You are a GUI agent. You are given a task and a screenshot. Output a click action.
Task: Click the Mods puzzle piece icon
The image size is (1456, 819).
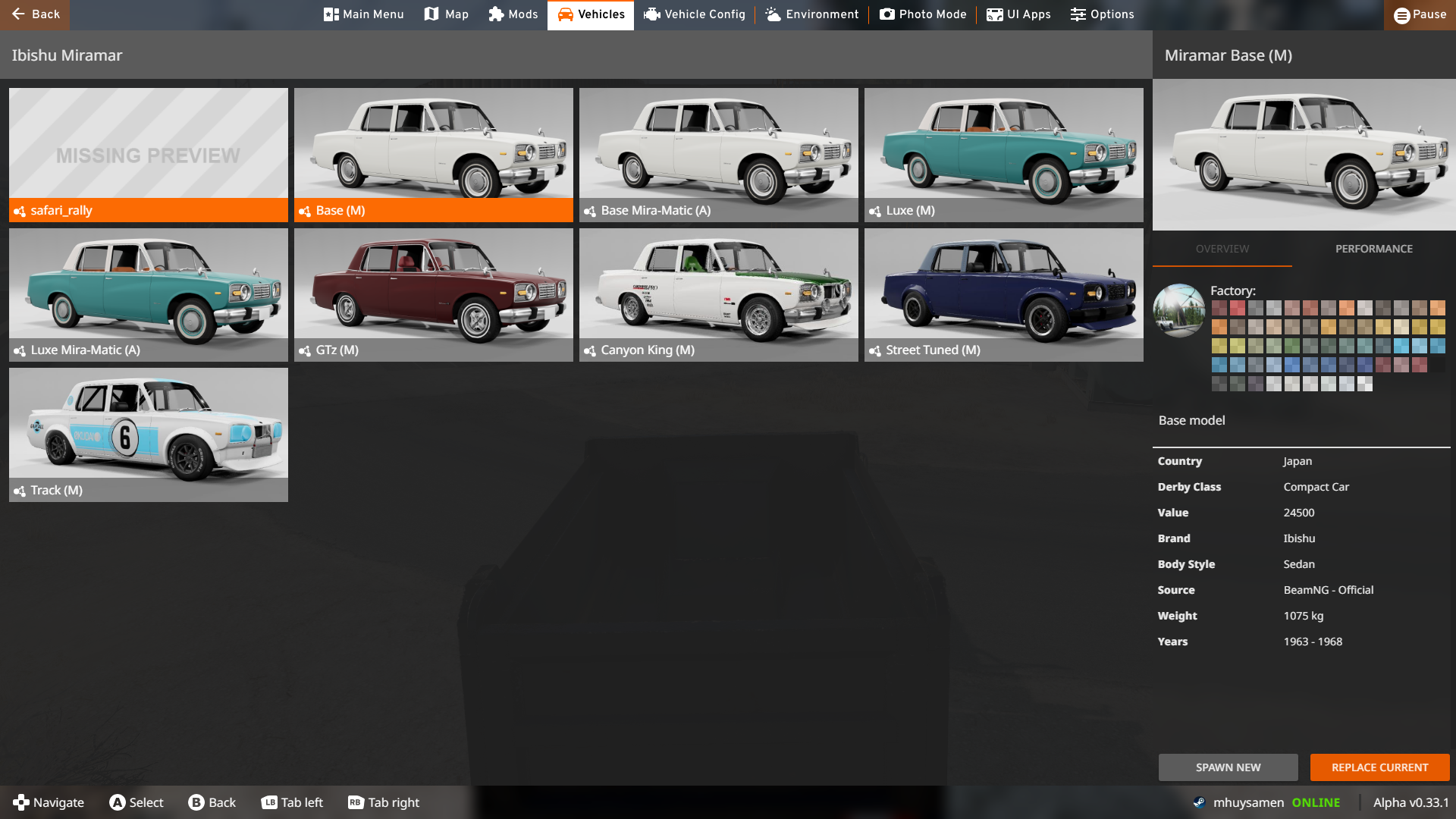496,14
